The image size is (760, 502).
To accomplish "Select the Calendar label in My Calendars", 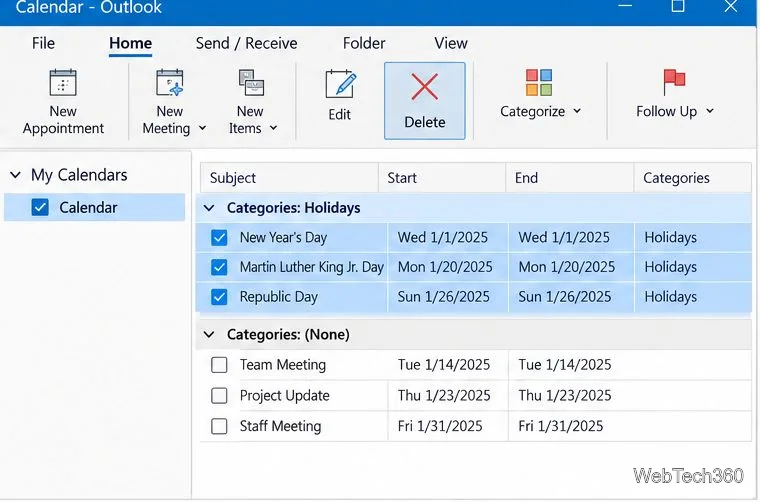I will click(88, 207).
